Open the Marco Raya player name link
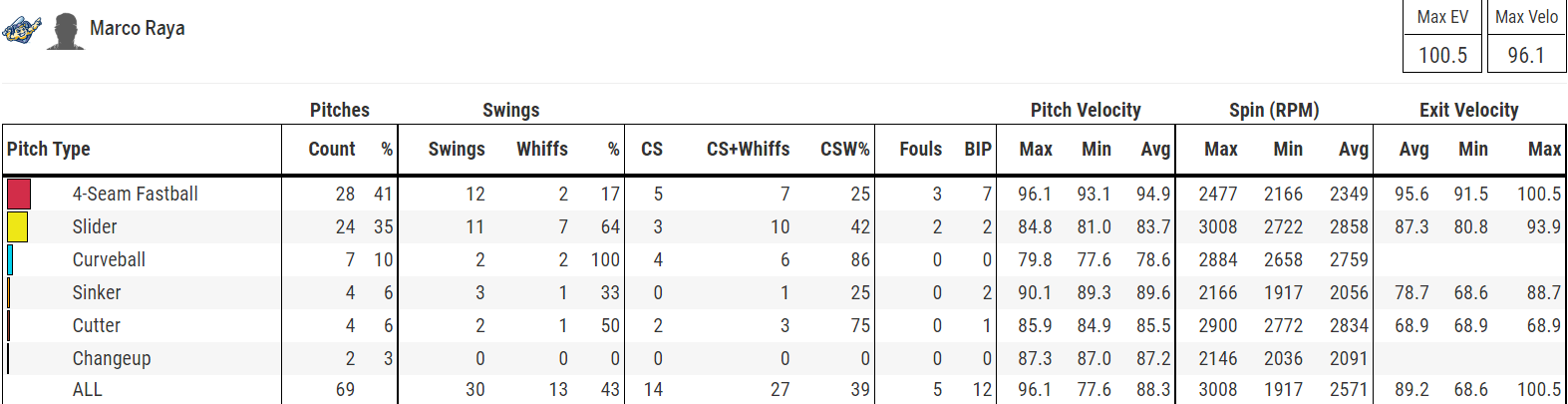 pyautogui.click(x=138, y=28)
